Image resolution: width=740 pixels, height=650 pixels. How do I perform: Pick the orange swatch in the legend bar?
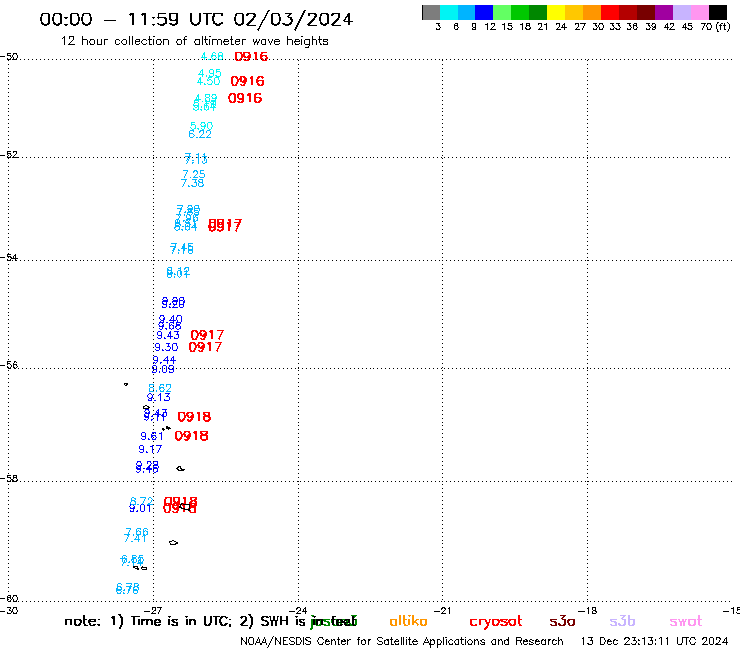click(x=592, y=12)
